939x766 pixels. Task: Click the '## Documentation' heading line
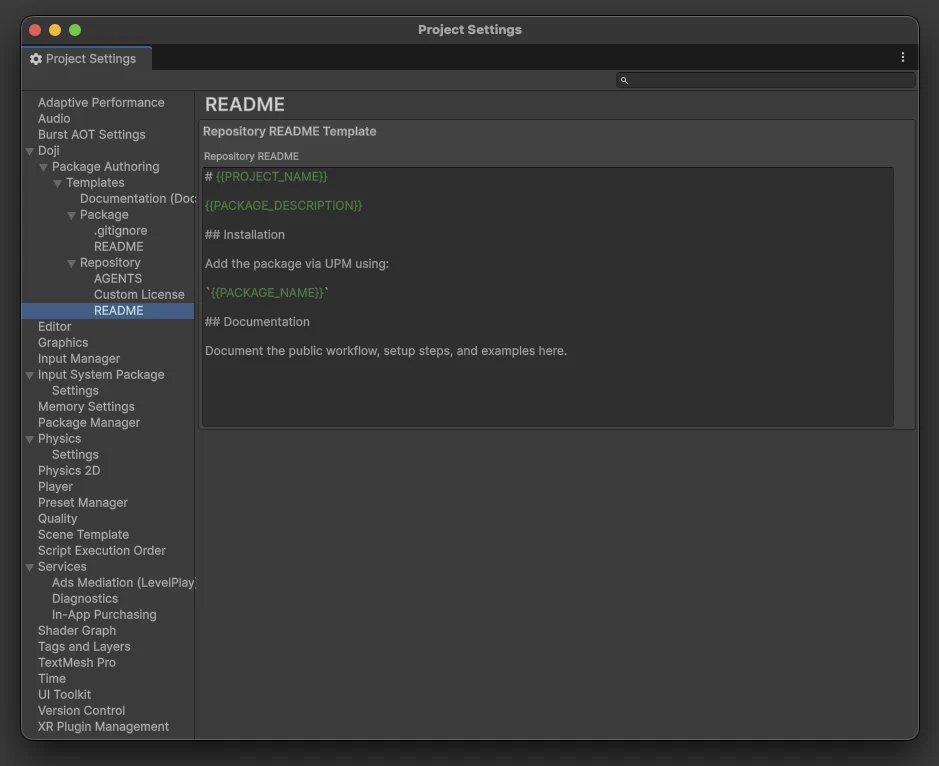257,322
